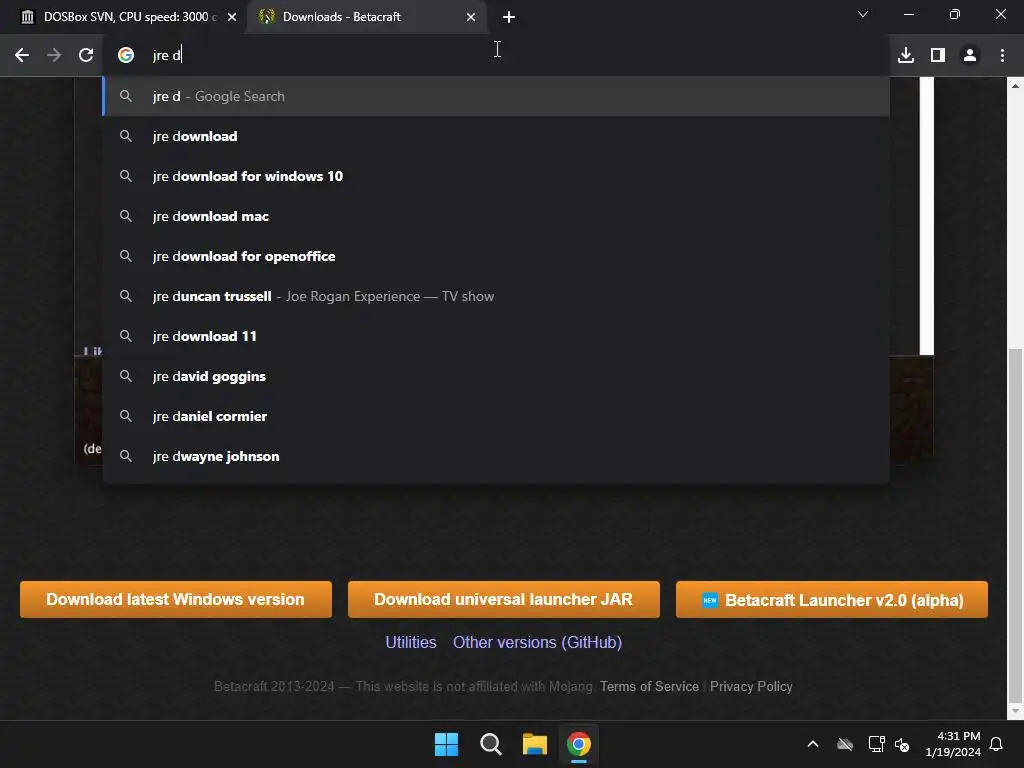Choose the 'jre download' suggestion
This screenshot has height=768, width=1024.
pyautogui.click(x=496, y=136)
